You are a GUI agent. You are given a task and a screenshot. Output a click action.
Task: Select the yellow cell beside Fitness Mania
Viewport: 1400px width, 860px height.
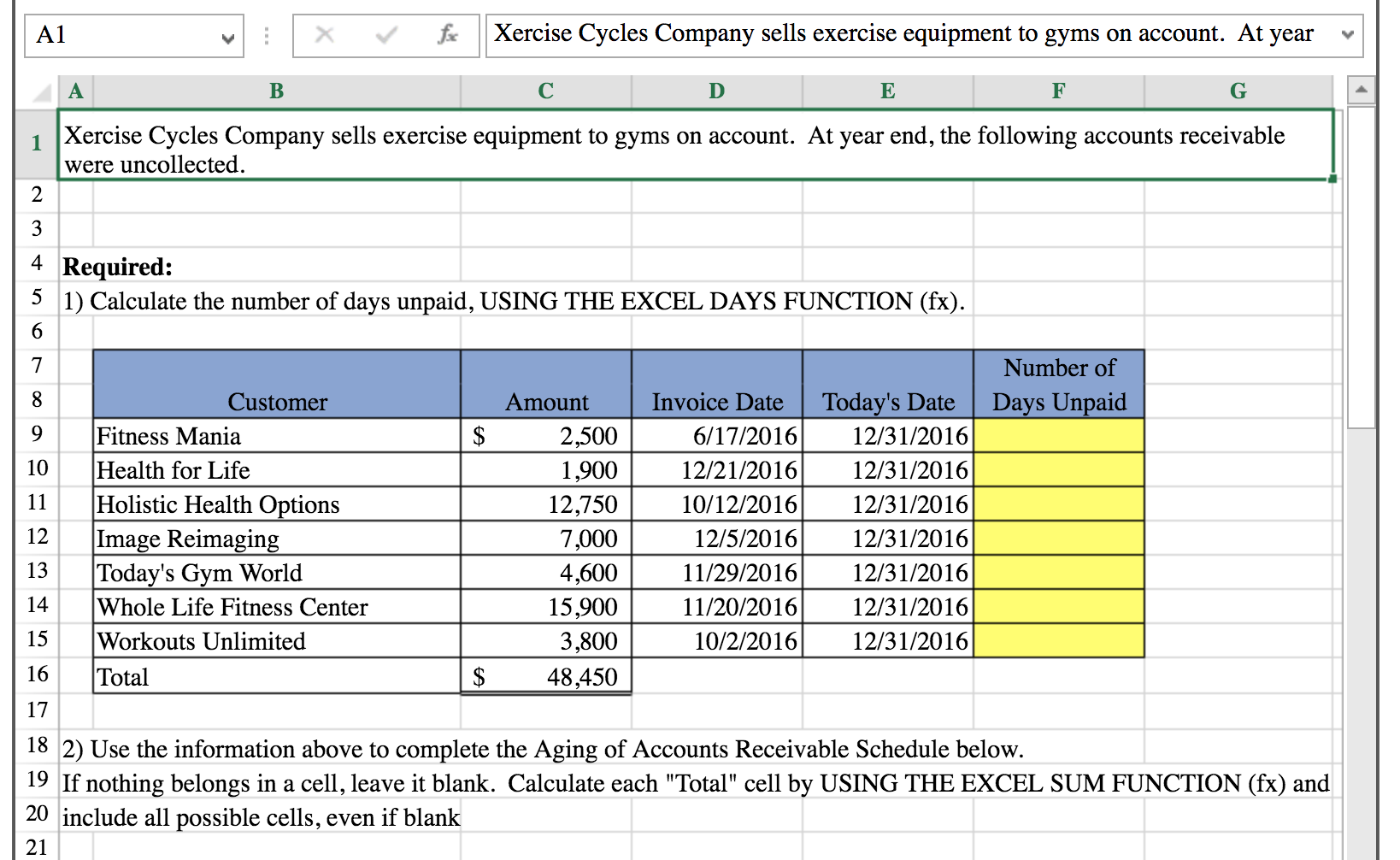(1058, 435)
